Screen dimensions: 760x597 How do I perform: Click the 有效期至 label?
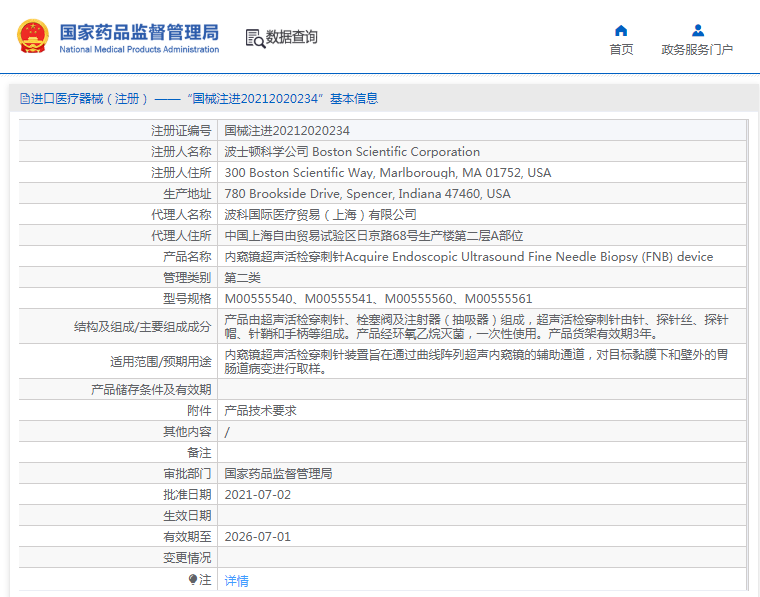coord(187,537)
